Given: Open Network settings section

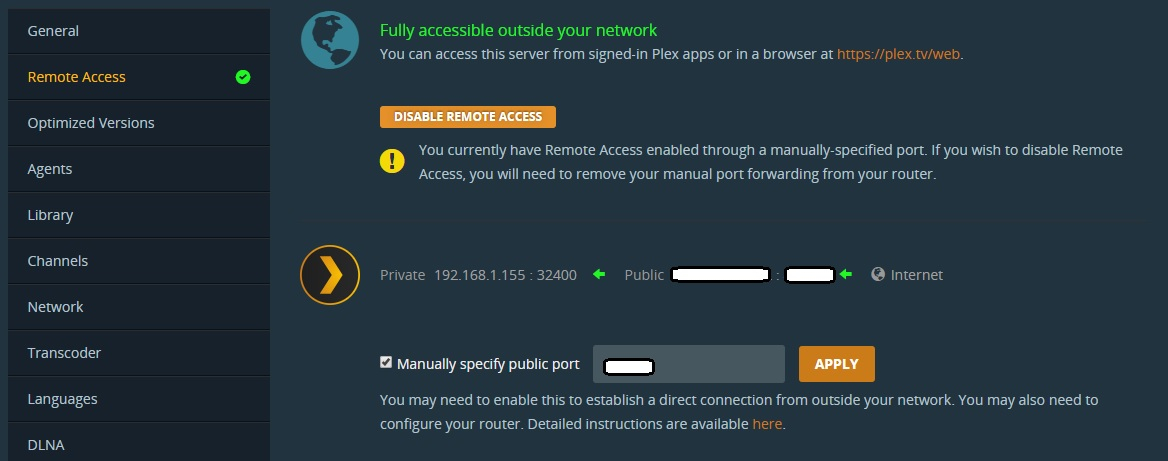Looking at the screenshot, I should pos(139,307).
